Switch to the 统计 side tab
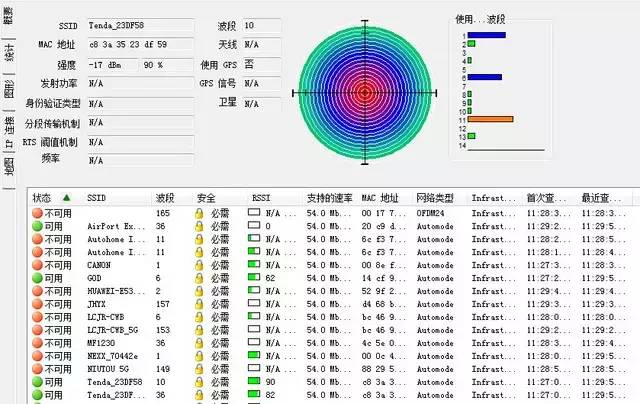 9,51
